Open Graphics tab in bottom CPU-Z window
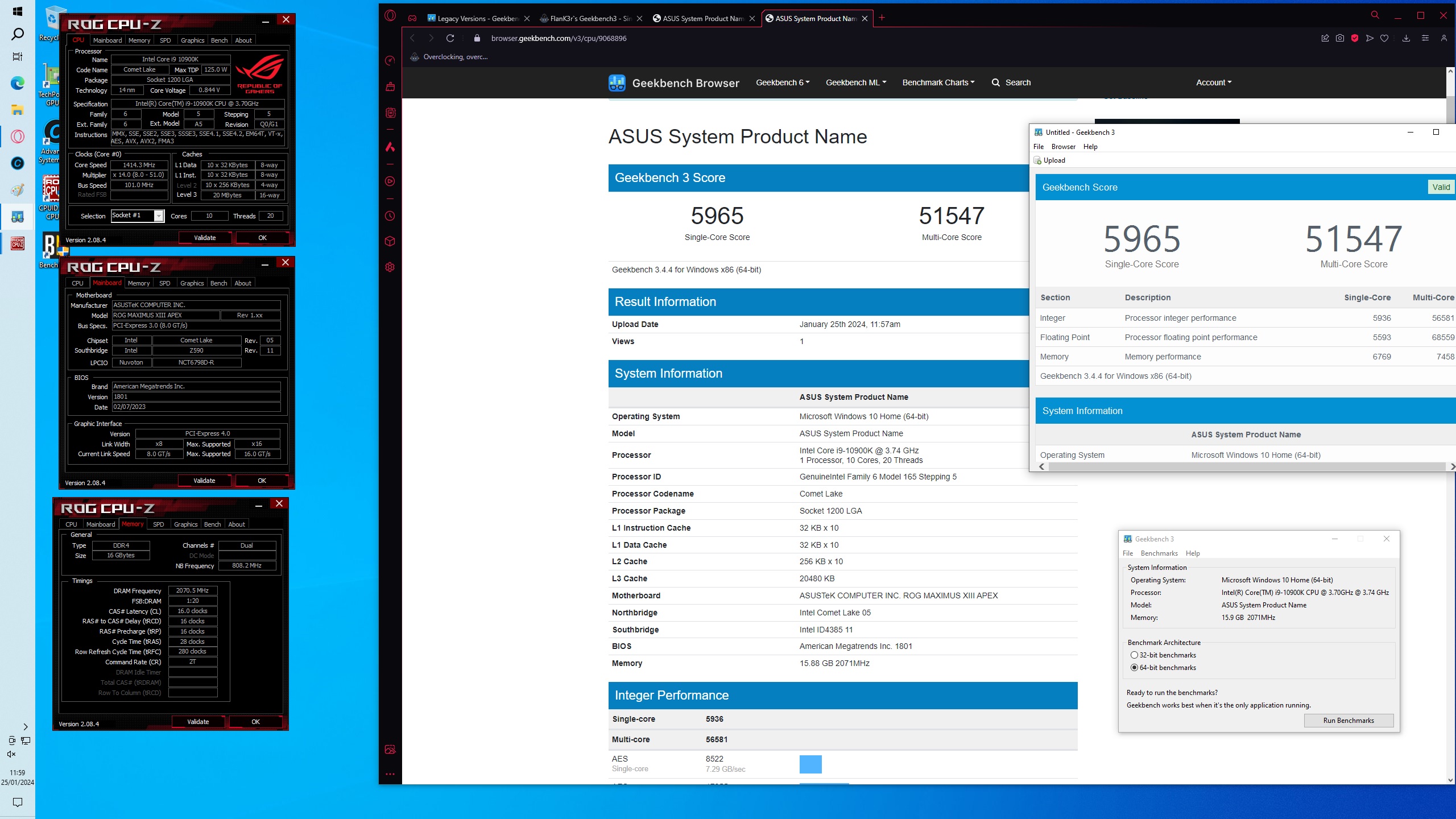1456x819 pixels. pyautogui.click(x=185, y=524)
